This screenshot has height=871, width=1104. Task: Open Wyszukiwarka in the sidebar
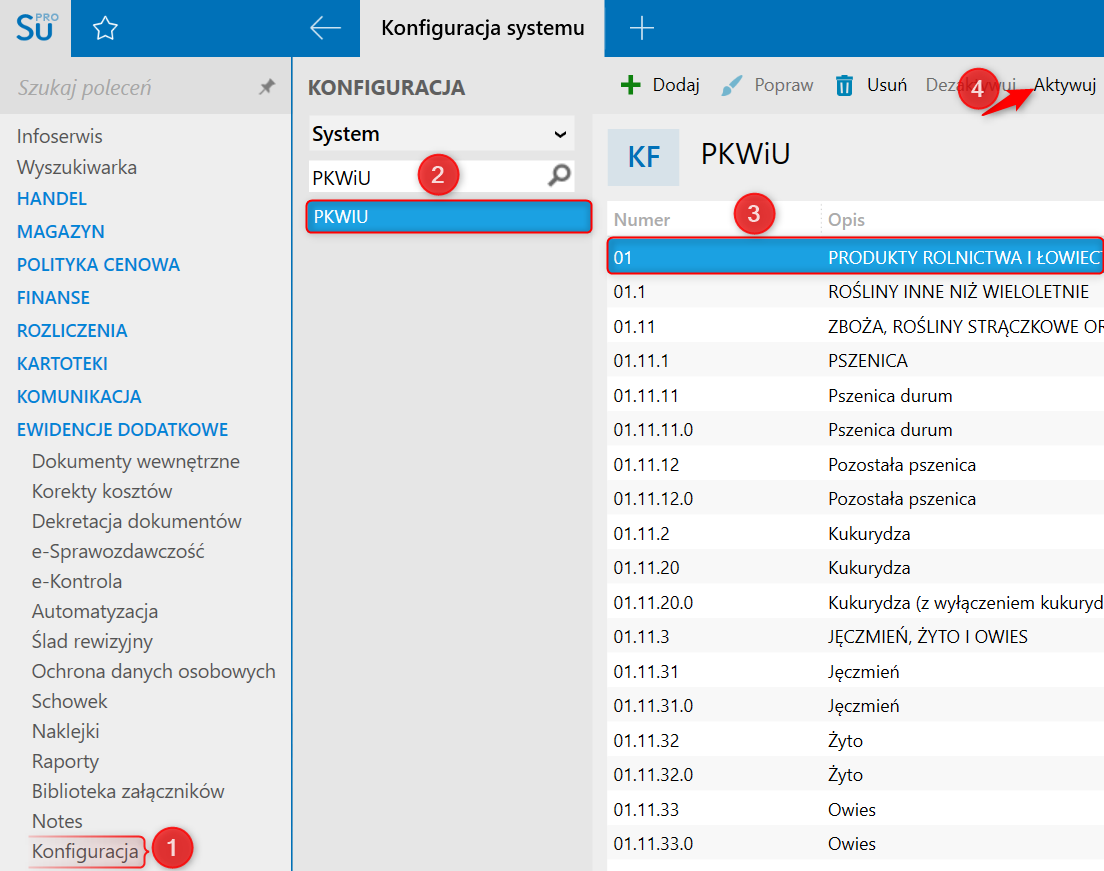pyautogui.click(x=77, y=168)
